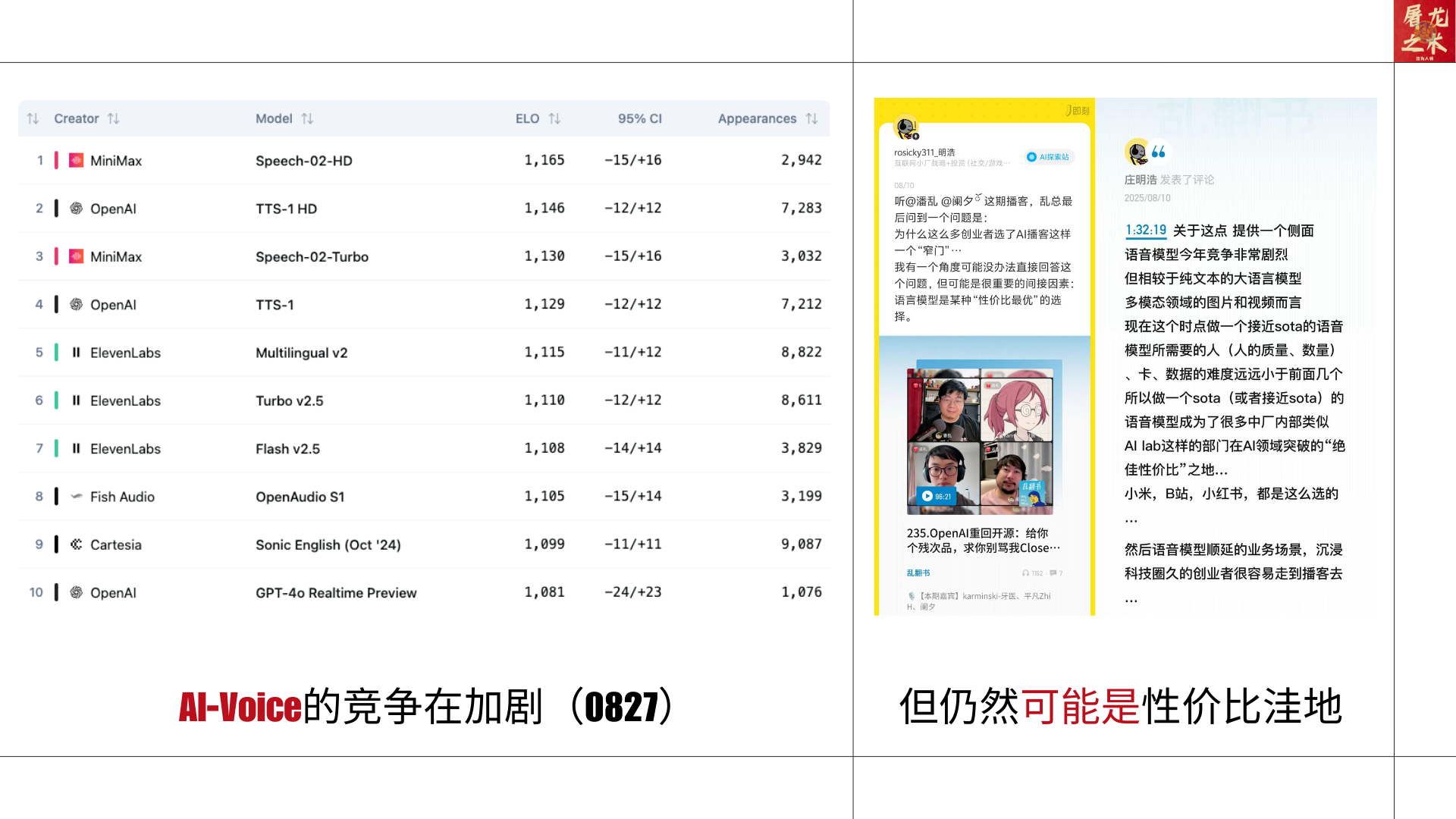
Task: Click the Cartesia creator name
Action: (x=116, y=544)
